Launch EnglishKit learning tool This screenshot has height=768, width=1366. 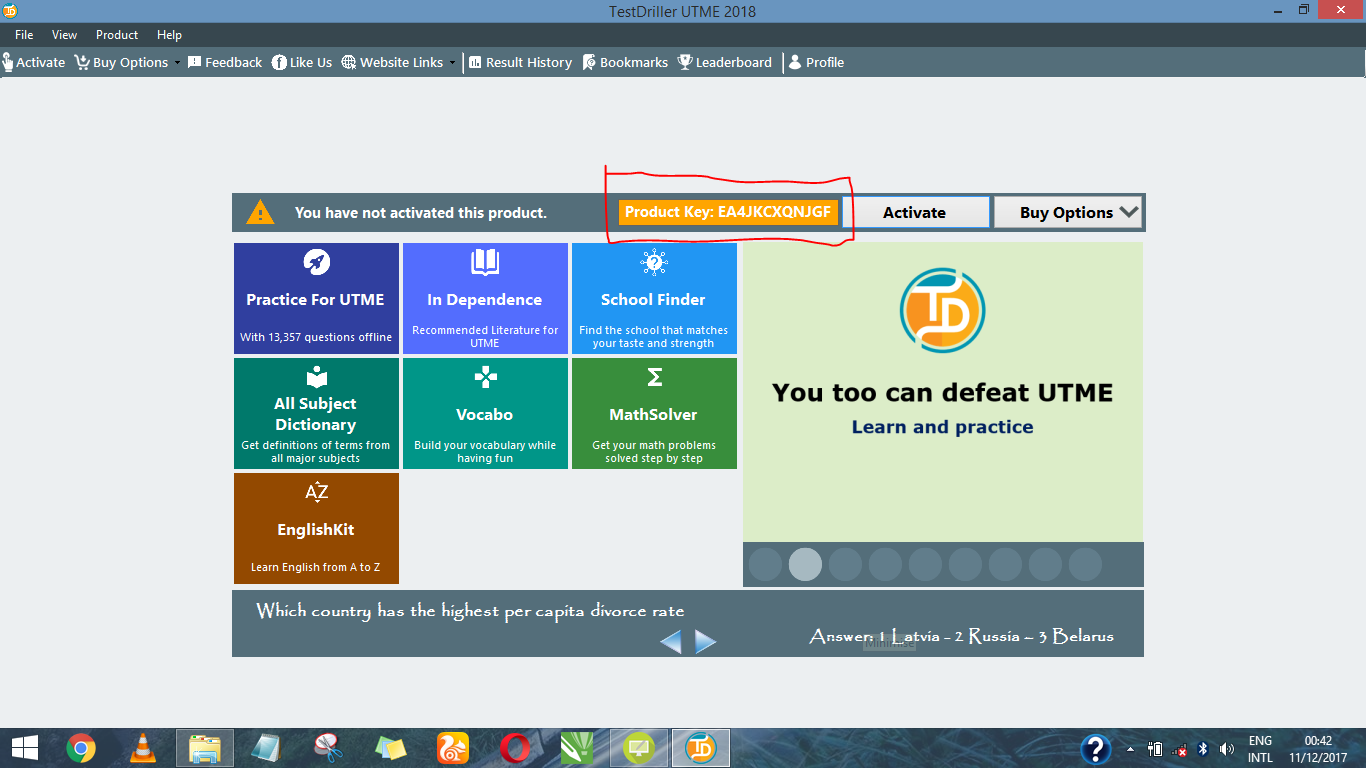coord(316,528)
